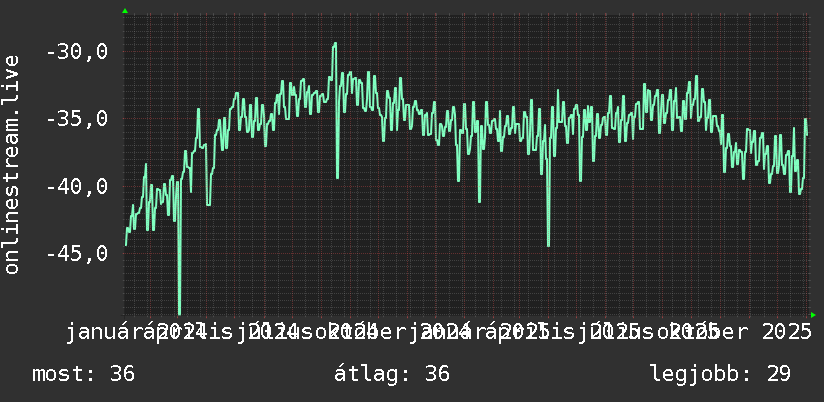Screen dimensions: 824x402
Task: Select the first data point of the line
Action: 126,245
